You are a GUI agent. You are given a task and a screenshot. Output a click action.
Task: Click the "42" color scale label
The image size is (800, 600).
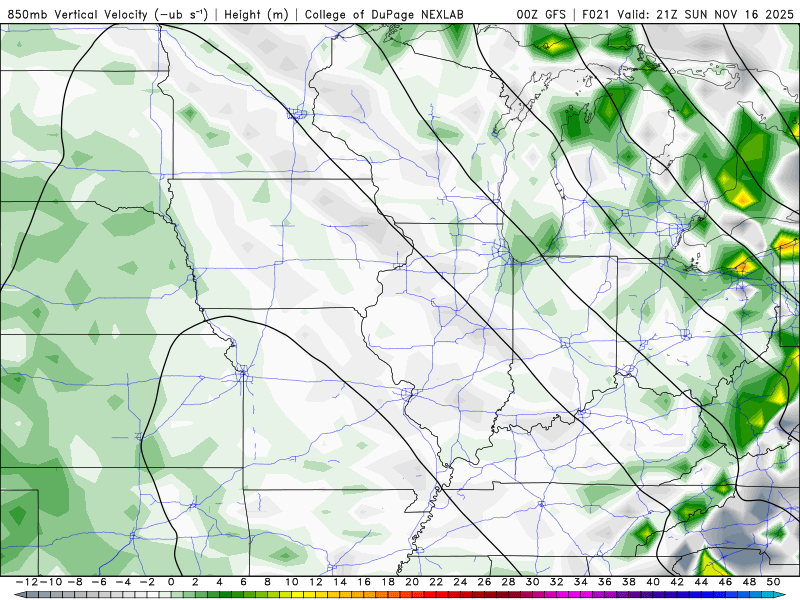(x=677, y=582)
